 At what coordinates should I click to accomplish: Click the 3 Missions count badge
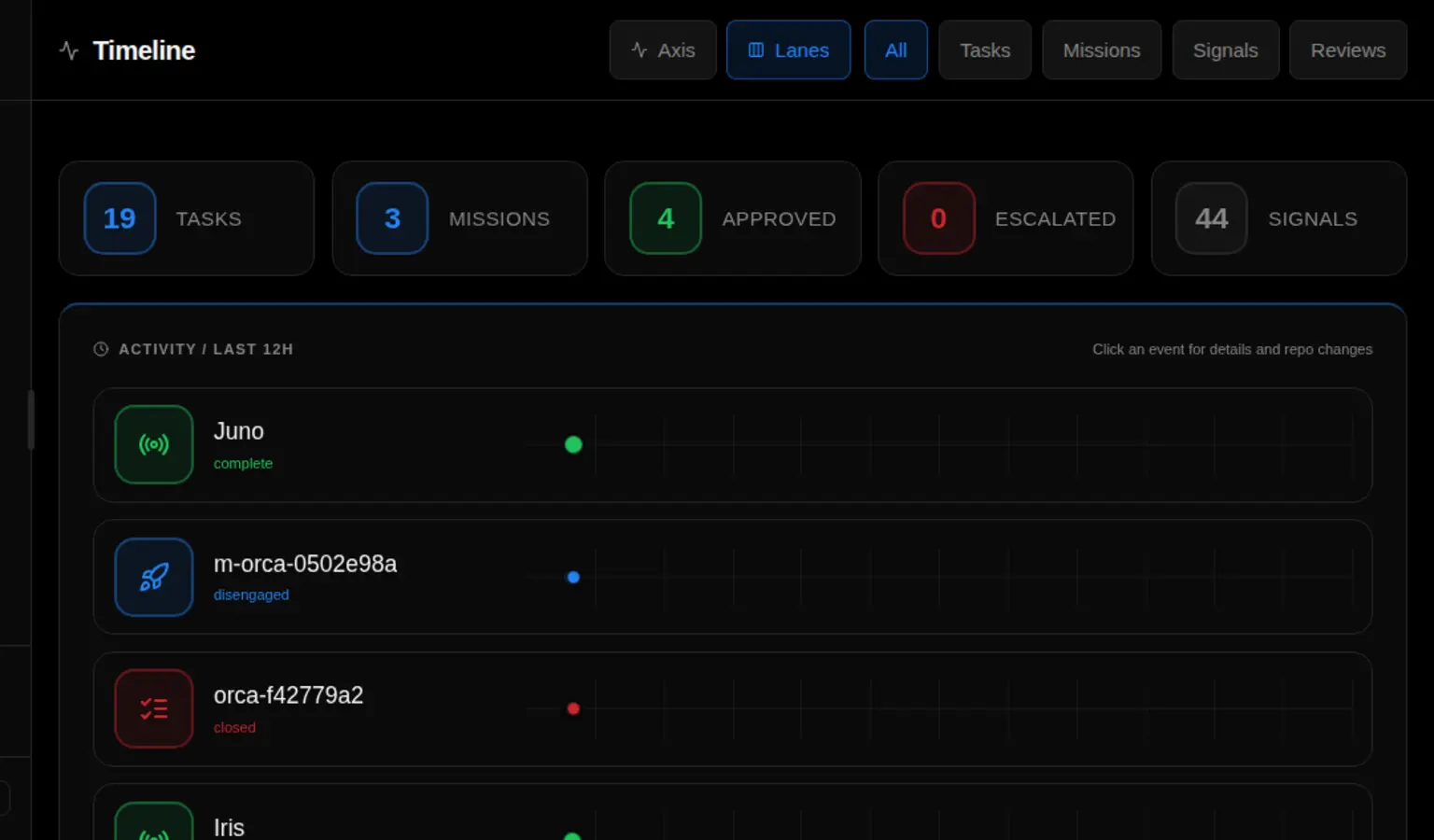point(392,218)
